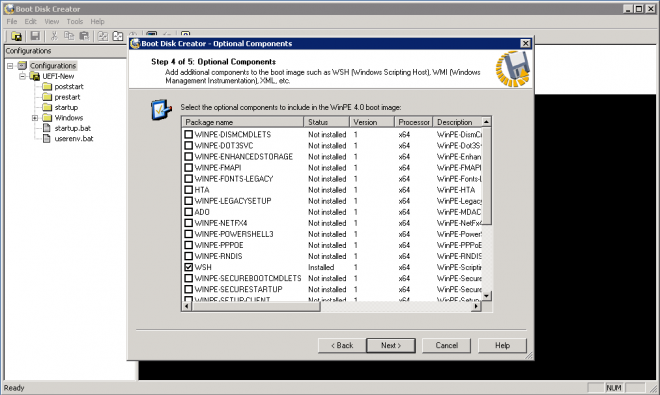The height and width of the screenshot is (395, 660).
Task: Click the startup.bat file icon
Action: [x=47, y=128]
